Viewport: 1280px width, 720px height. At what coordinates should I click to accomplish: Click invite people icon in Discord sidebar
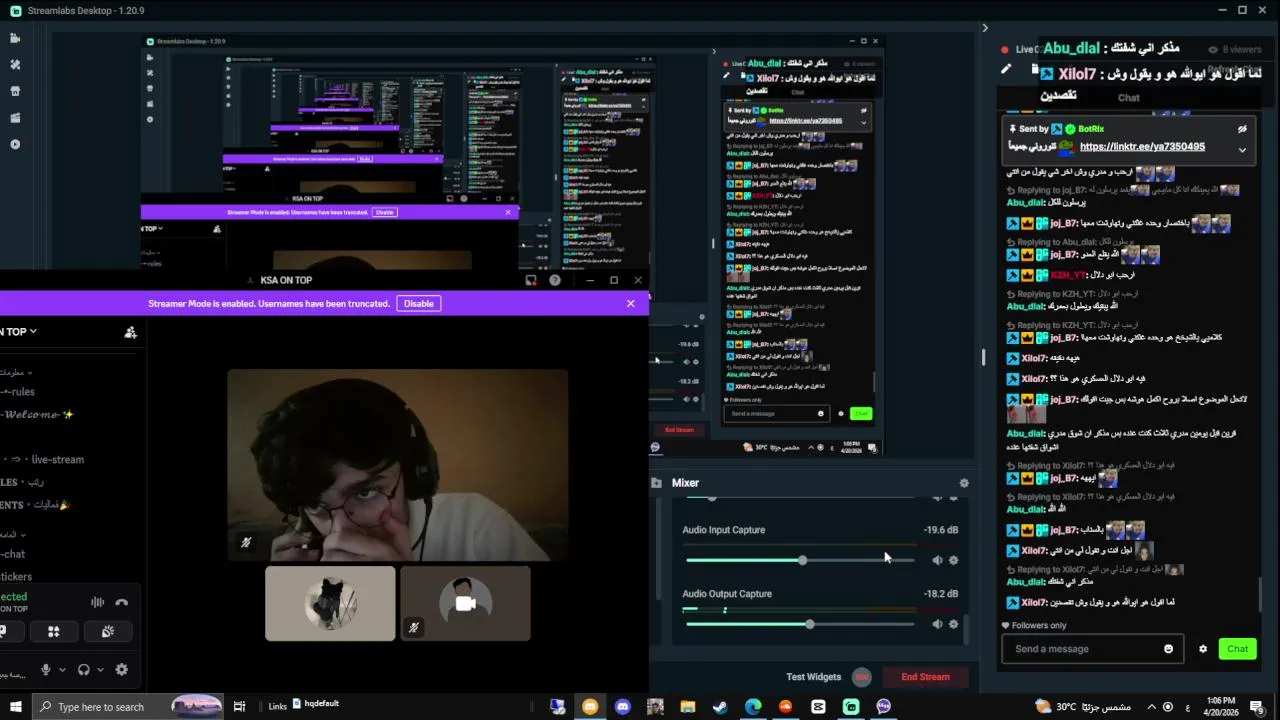click(130, 332)
